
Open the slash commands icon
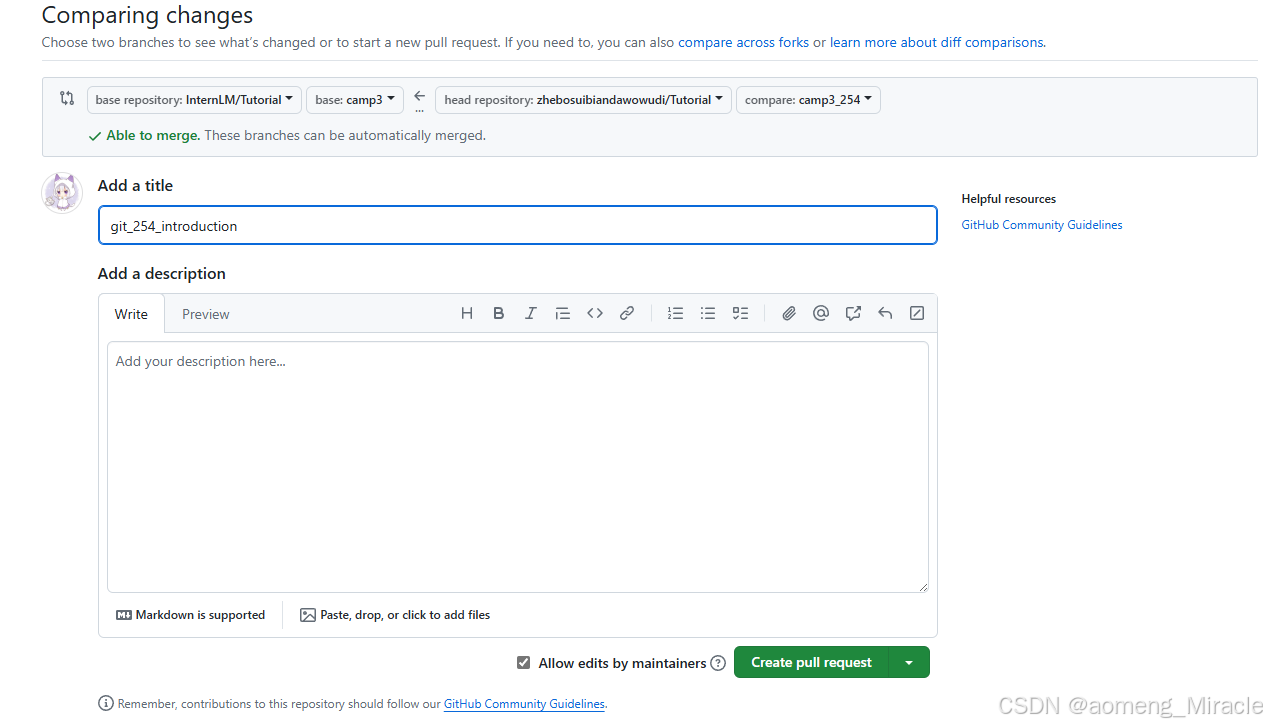tap(917, 313)
